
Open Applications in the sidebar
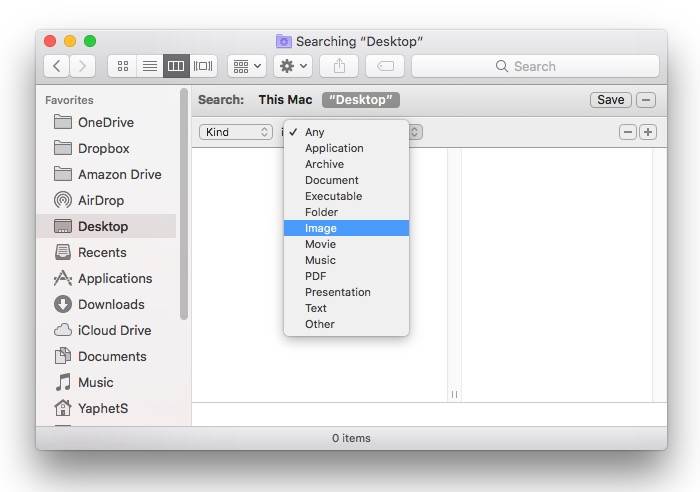(x=106, y=278)
